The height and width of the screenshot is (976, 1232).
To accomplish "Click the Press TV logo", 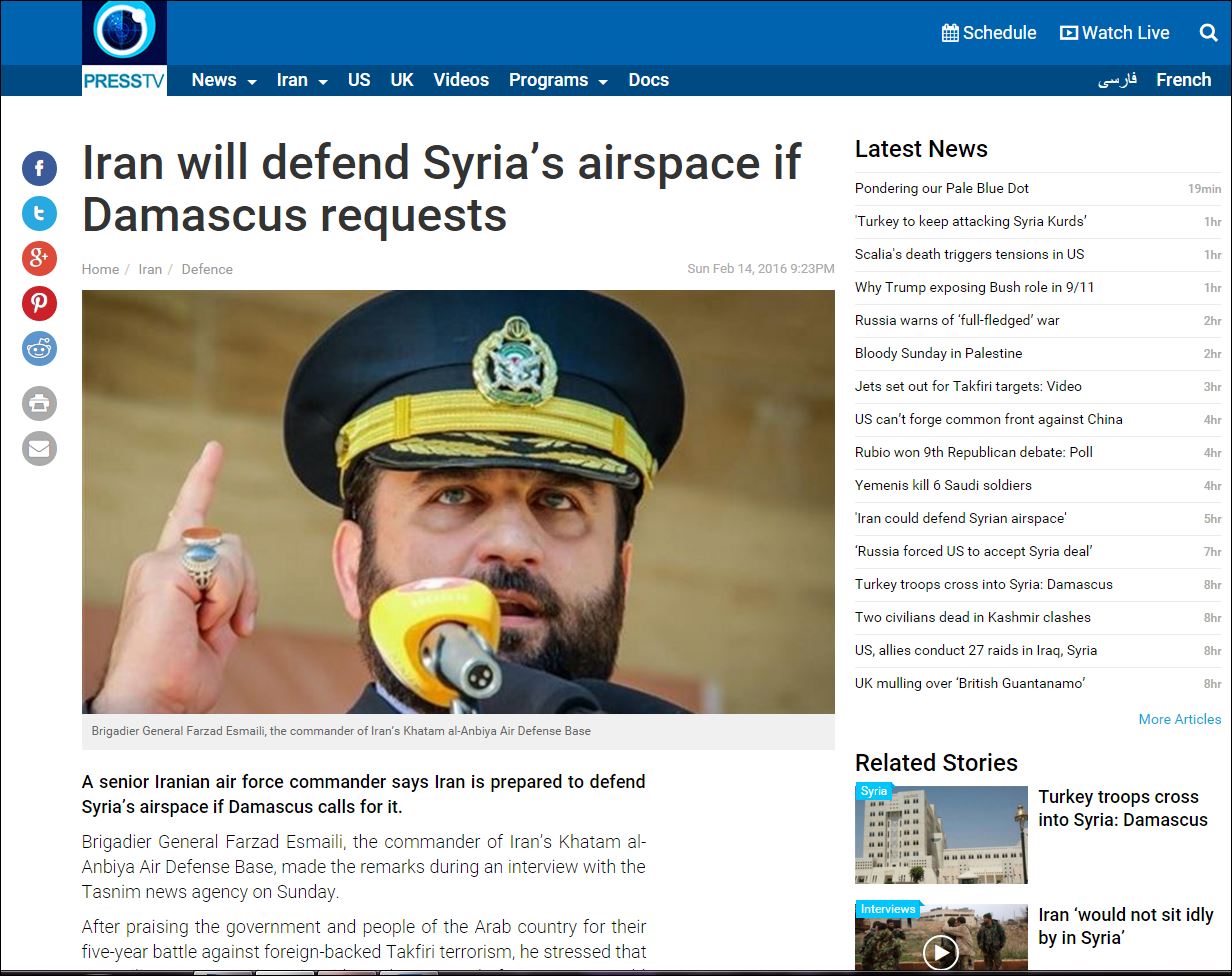I will tap(124, 48).
